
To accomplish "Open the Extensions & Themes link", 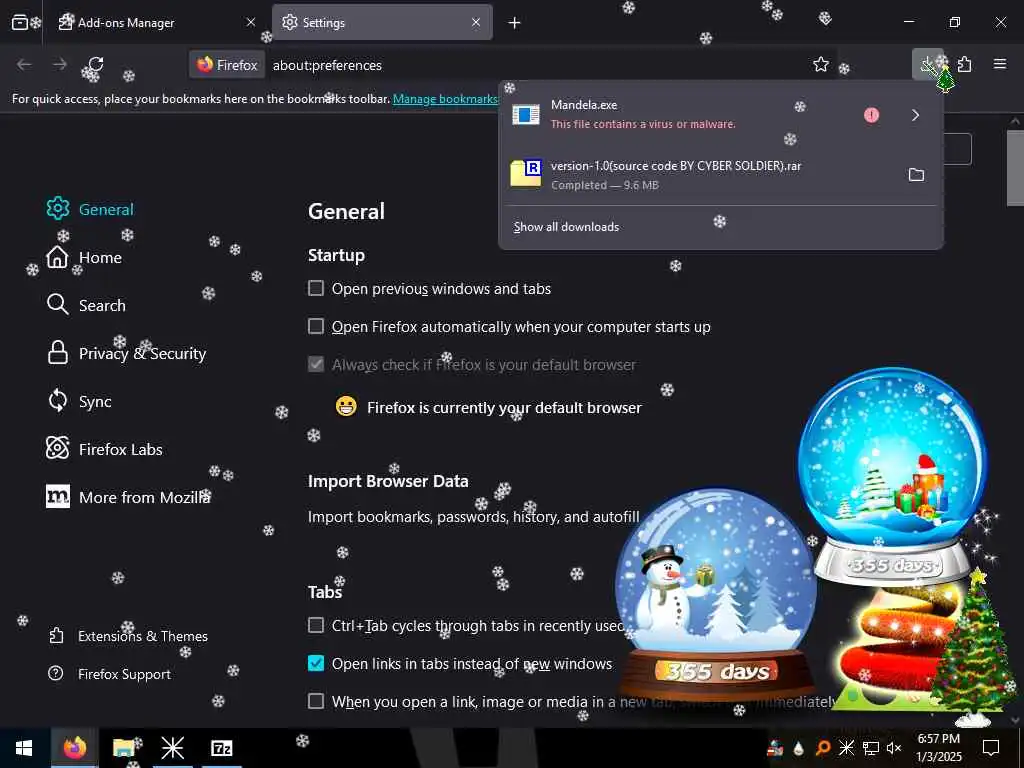I will (x=128, y=635).
